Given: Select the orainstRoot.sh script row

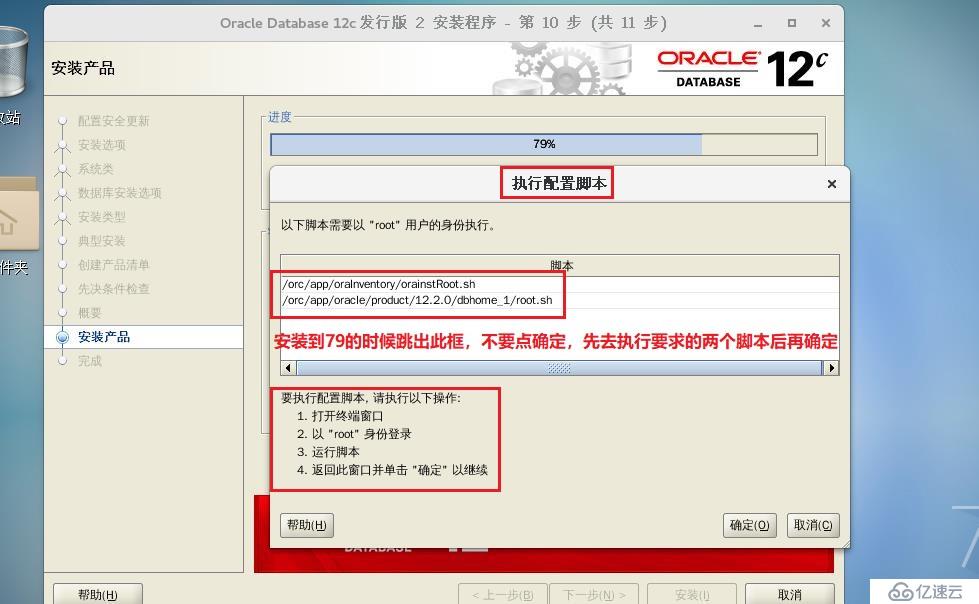Looking at the screenshot, I should click(x=559, y=284).
